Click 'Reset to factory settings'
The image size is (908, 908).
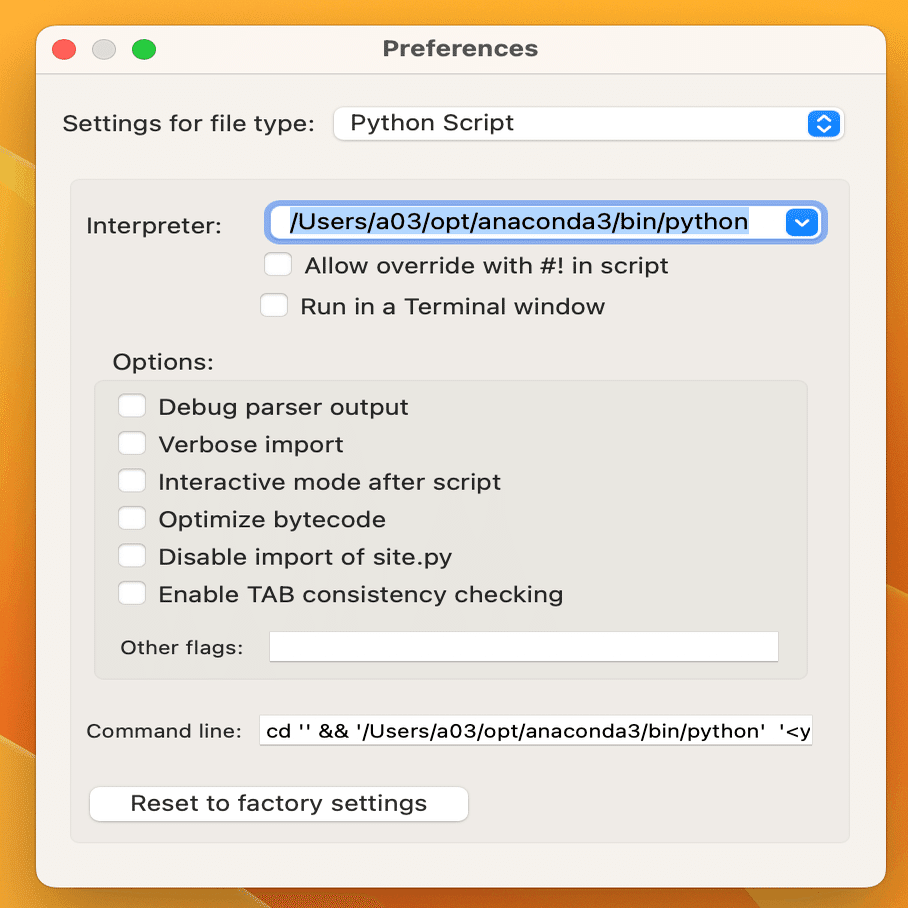pyautogui.click(x=278, y=804)
